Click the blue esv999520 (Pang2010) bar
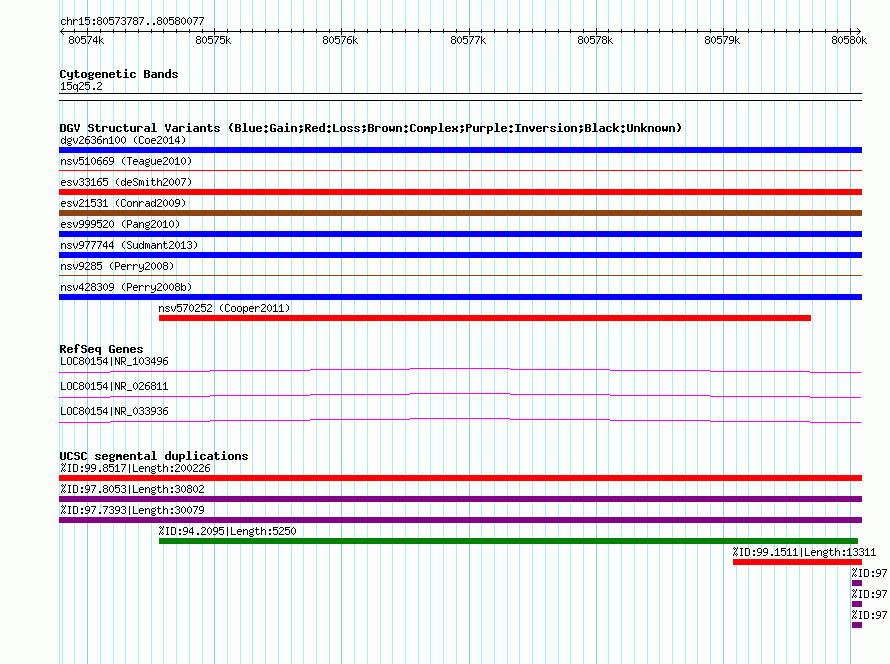 click(460, 234)
